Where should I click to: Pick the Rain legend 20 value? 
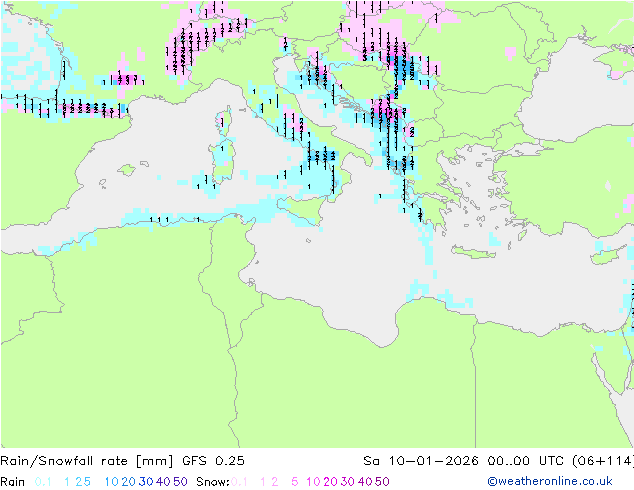129,482
